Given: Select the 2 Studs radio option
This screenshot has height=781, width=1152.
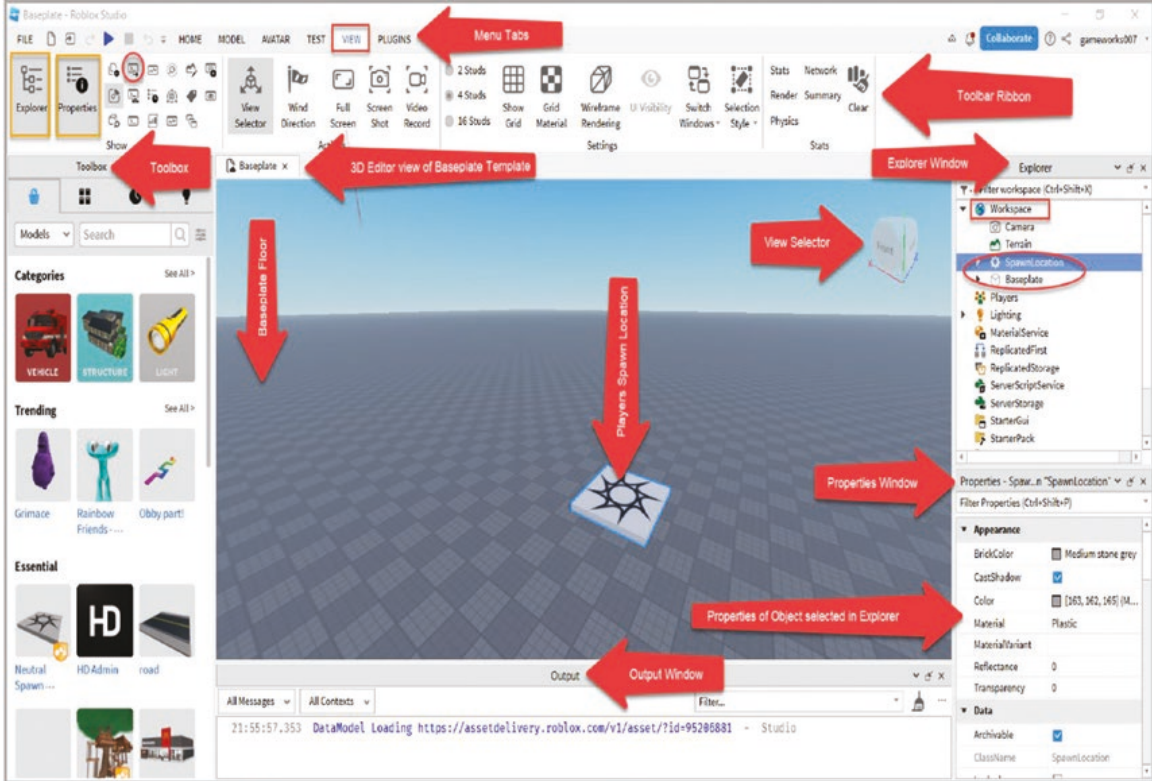Looking at the screenshot, I should (450, 71).
